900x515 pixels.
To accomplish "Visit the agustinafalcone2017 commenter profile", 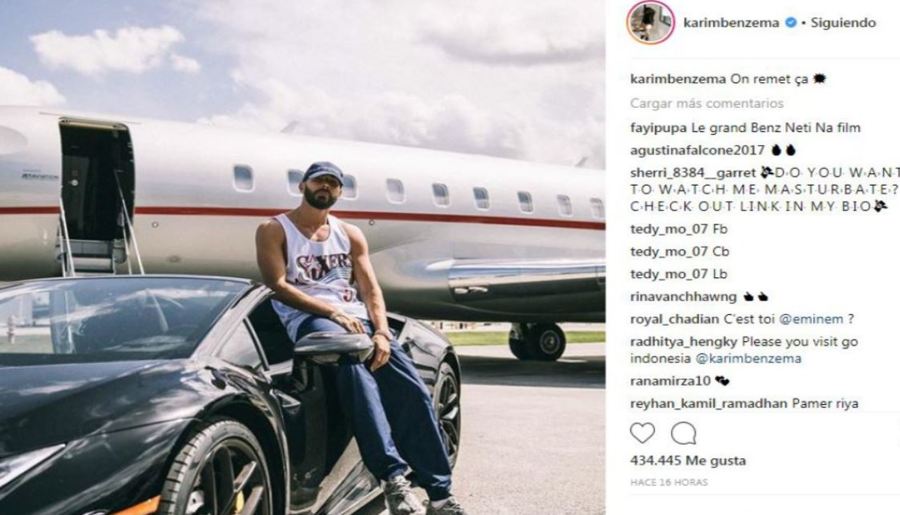I will point(697,150).
